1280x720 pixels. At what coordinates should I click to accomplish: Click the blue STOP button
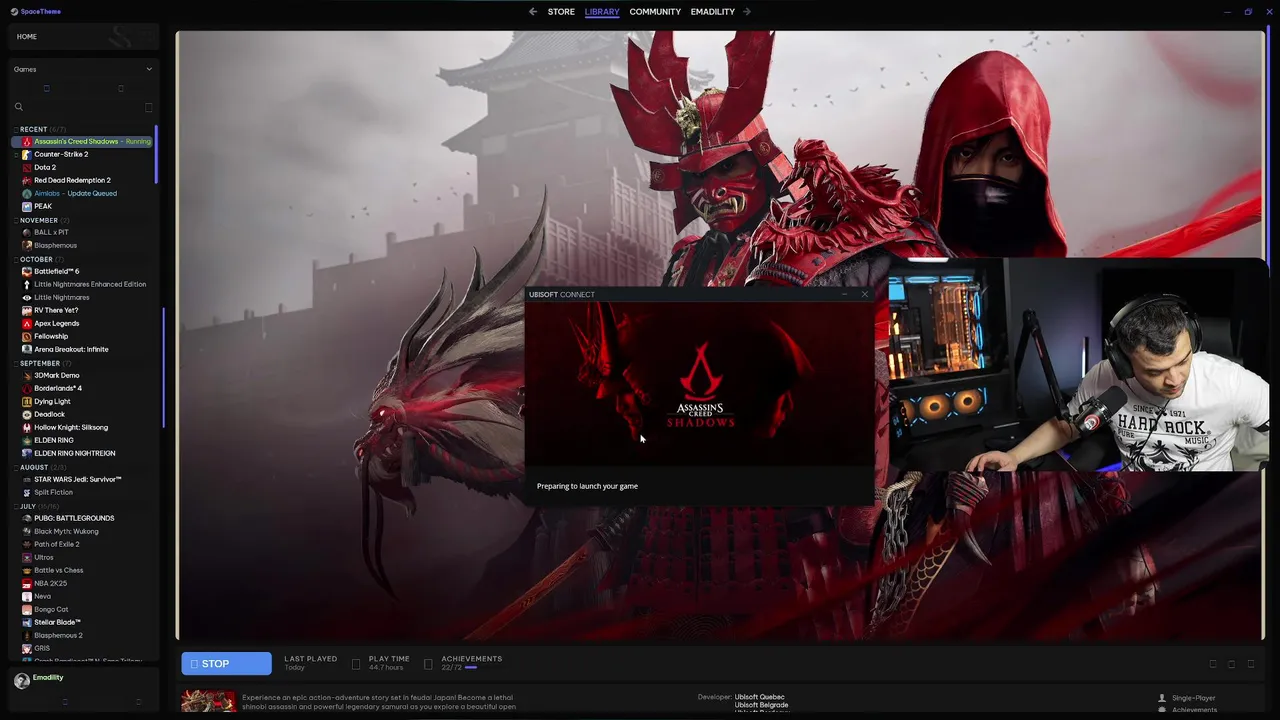[226, 664]
